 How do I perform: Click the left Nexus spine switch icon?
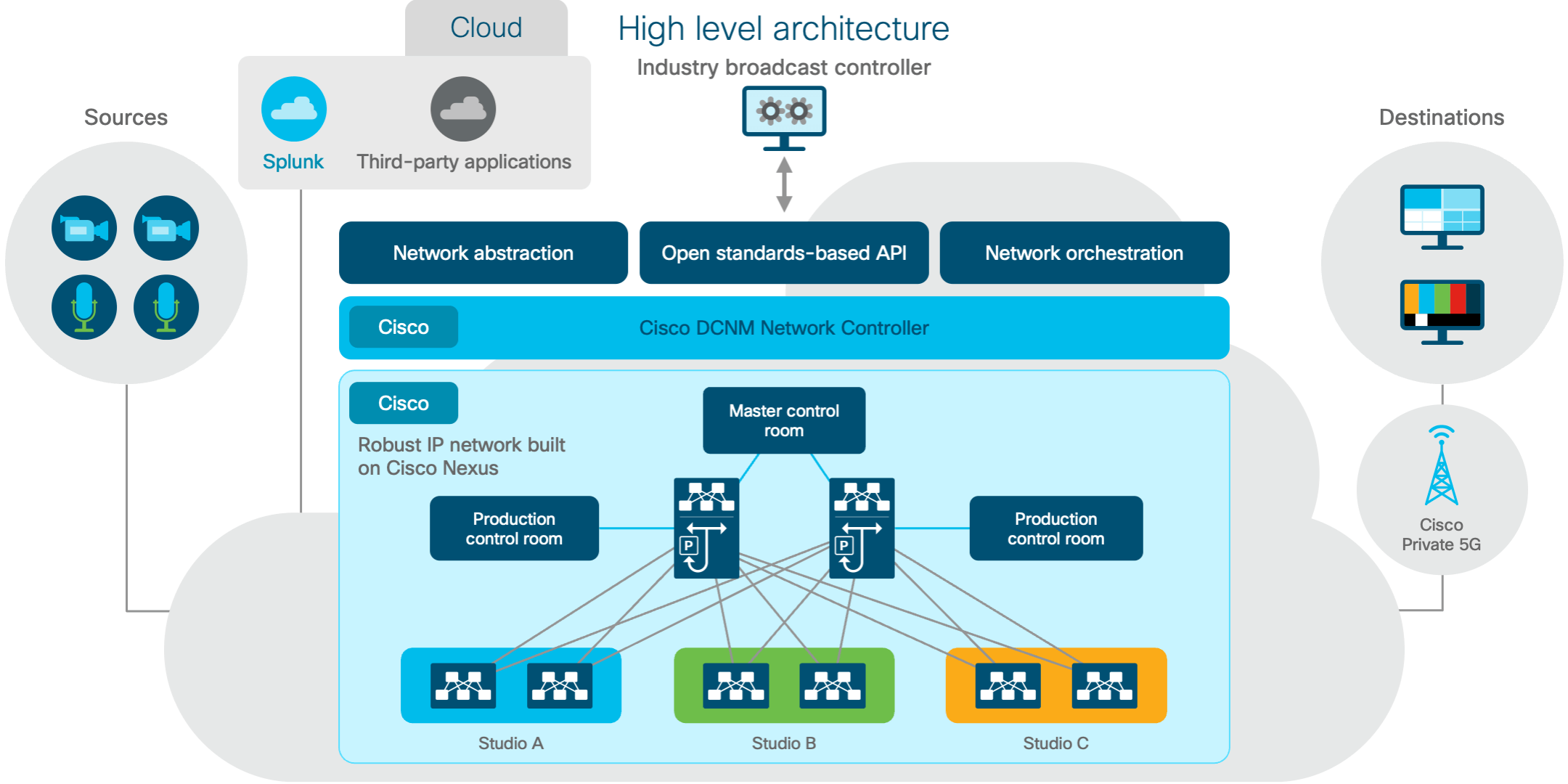pyautogui.click(x=706, y=528)
